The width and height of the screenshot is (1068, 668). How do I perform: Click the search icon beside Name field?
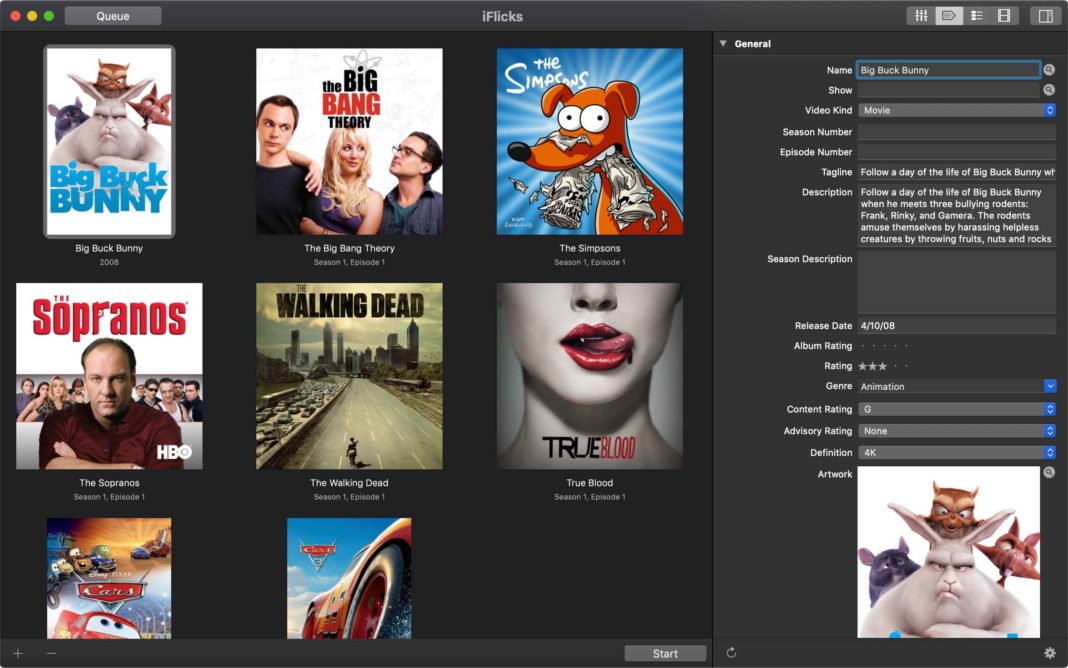coord(1049,70)
